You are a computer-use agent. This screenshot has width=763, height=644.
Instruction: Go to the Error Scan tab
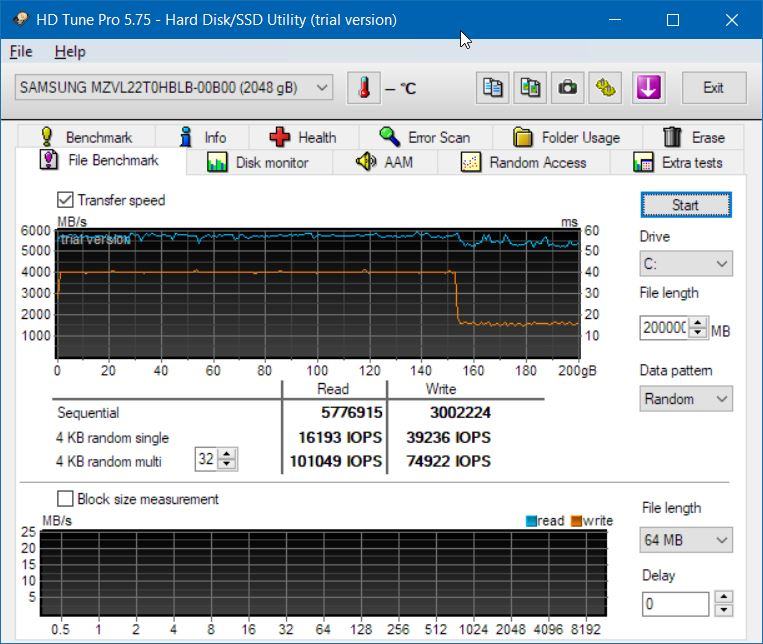tap(425, 137)
